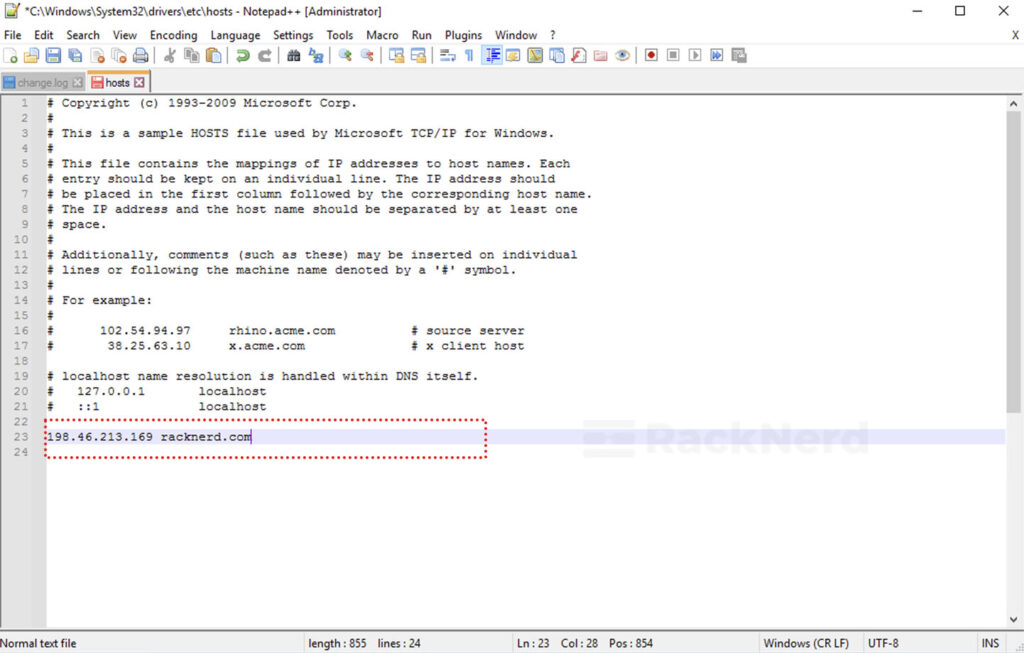Open the Language menu
This screenshot has height=653, width=1024.
tap(235, 34)
